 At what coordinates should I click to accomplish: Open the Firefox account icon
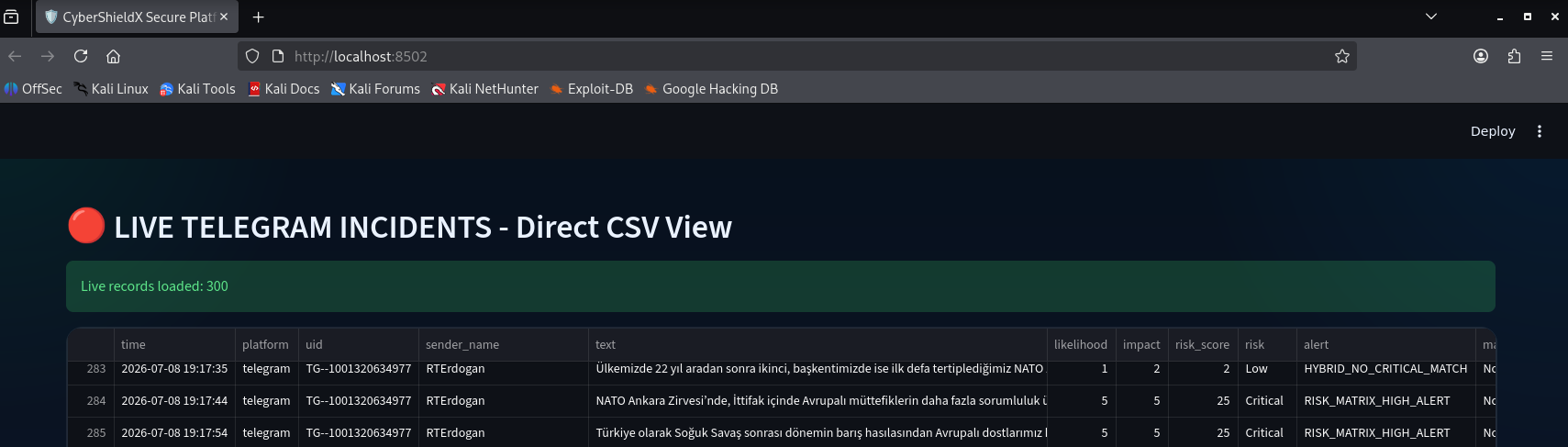(x=1481, y=56)
